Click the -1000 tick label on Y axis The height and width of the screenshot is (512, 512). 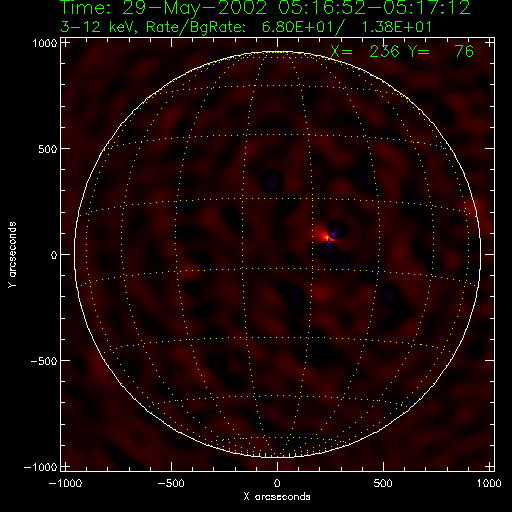(41, 467)
